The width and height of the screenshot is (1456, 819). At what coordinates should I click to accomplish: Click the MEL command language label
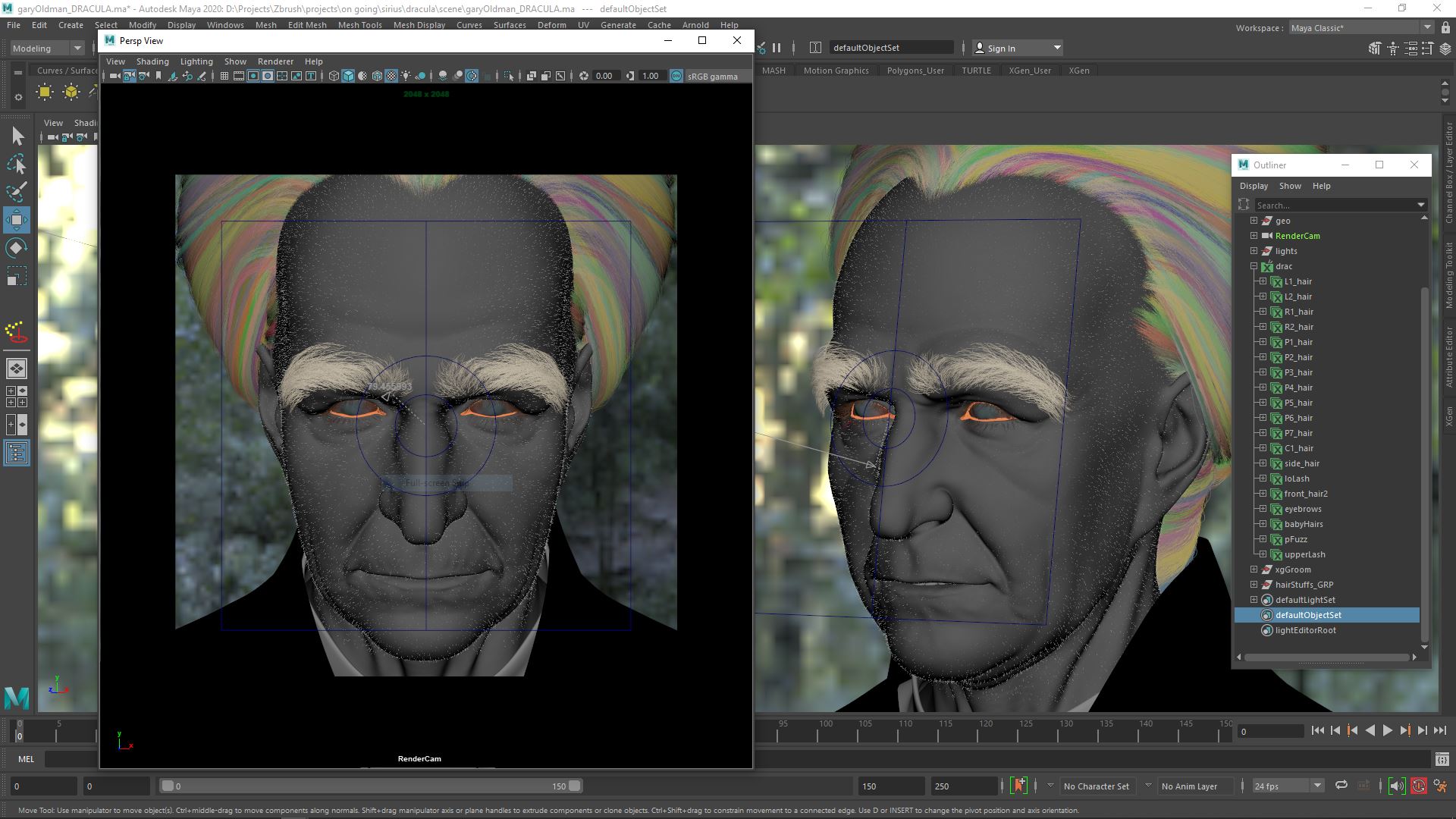(26, 759)
